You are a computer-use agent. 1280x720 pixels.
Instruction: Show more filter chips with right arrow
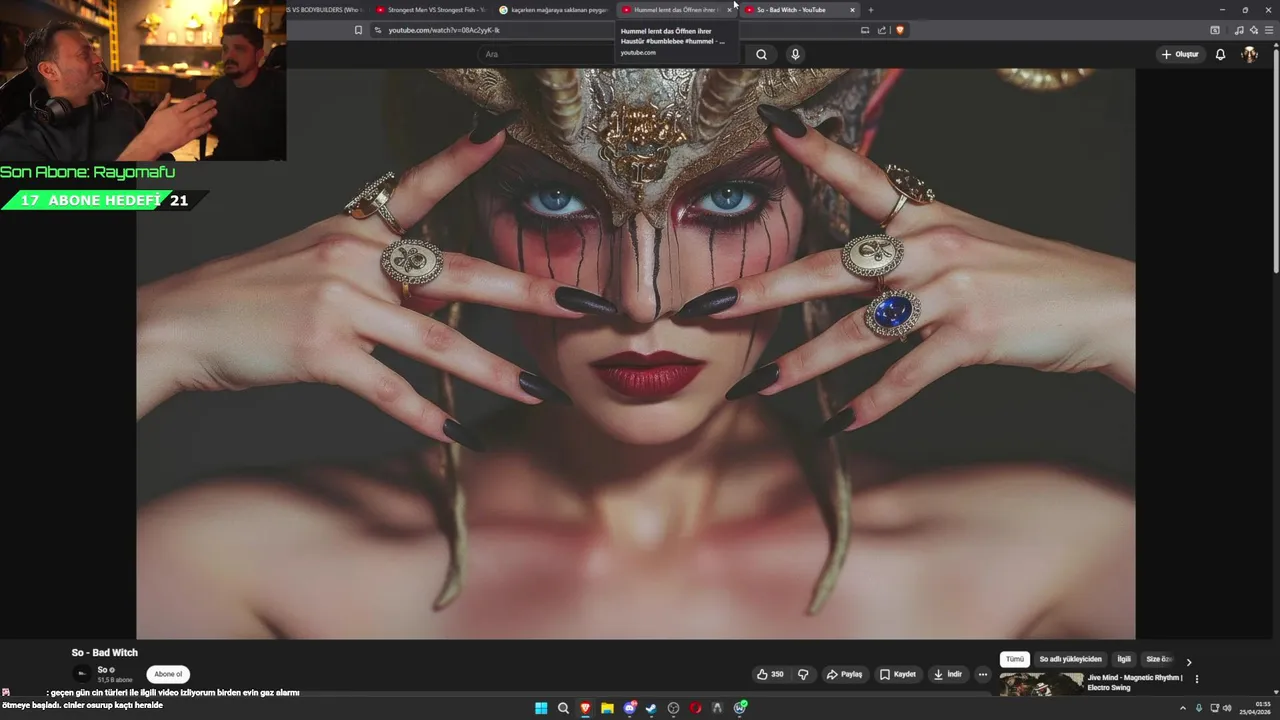[1189, 662]
